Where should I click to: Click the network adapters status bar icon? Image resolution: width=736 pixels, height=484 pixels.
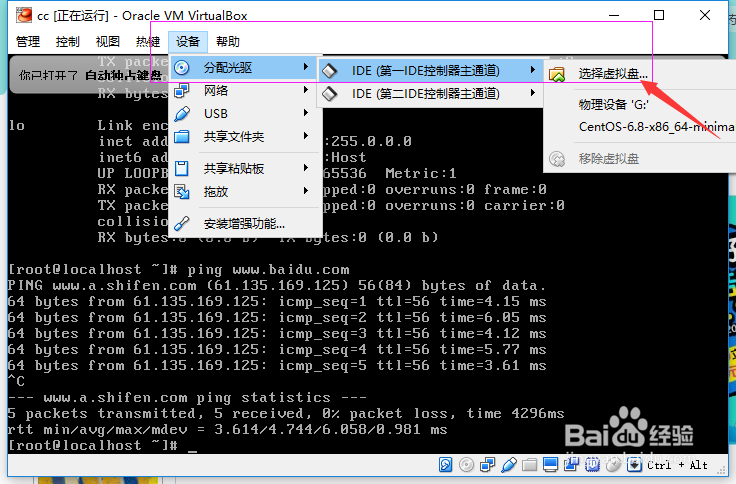coord(488,465)
